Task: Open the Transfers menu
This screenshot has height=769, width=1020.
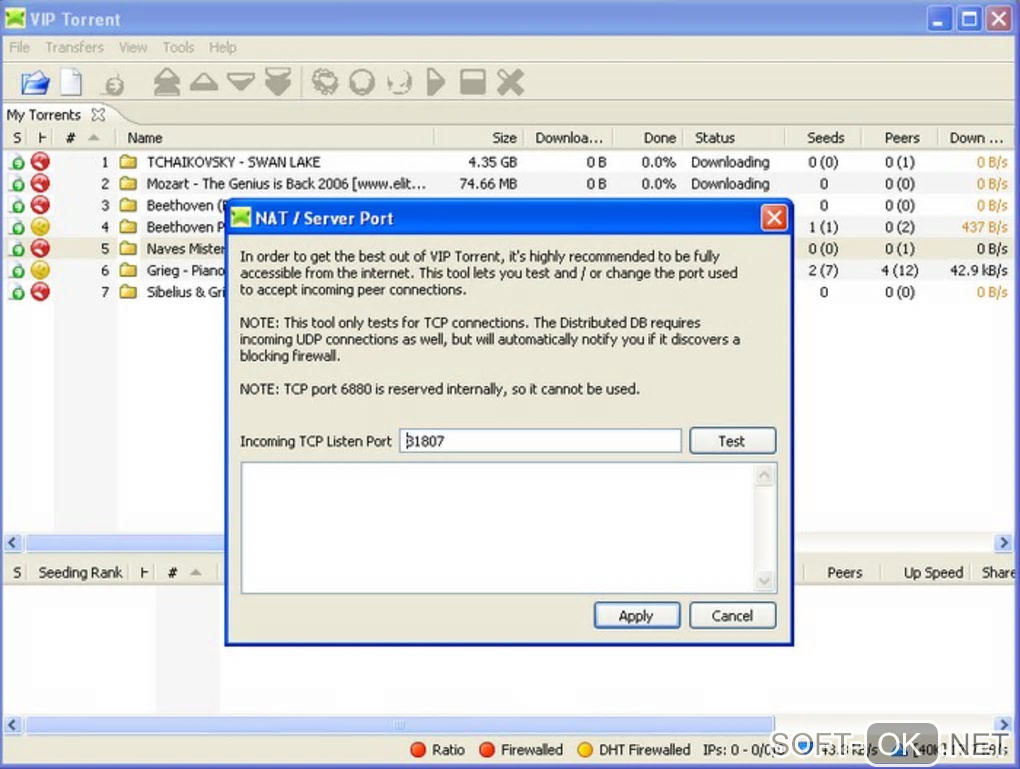Action: coord(74,47)
